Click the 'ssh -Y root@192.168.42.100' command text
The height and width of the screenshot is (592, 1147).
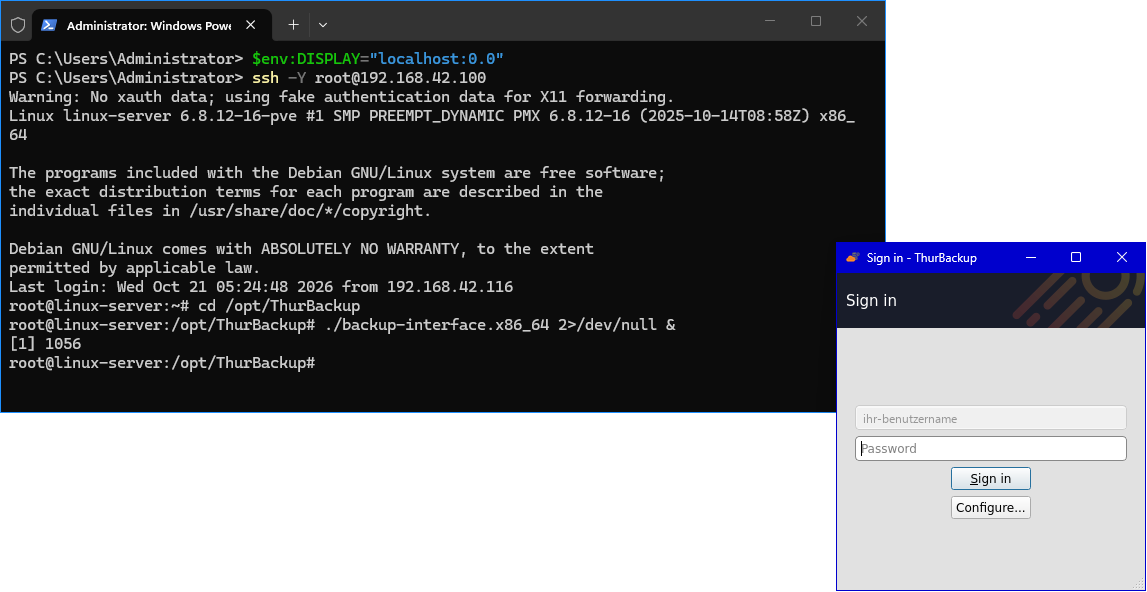(369, 78)
